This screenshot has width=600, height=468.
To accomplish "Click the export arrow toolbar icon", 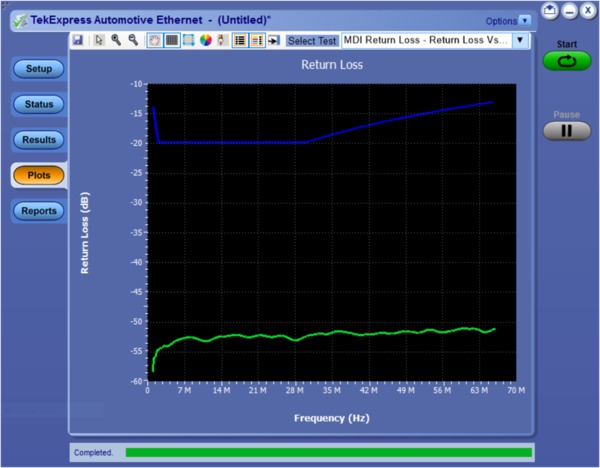I will (273, 41).
